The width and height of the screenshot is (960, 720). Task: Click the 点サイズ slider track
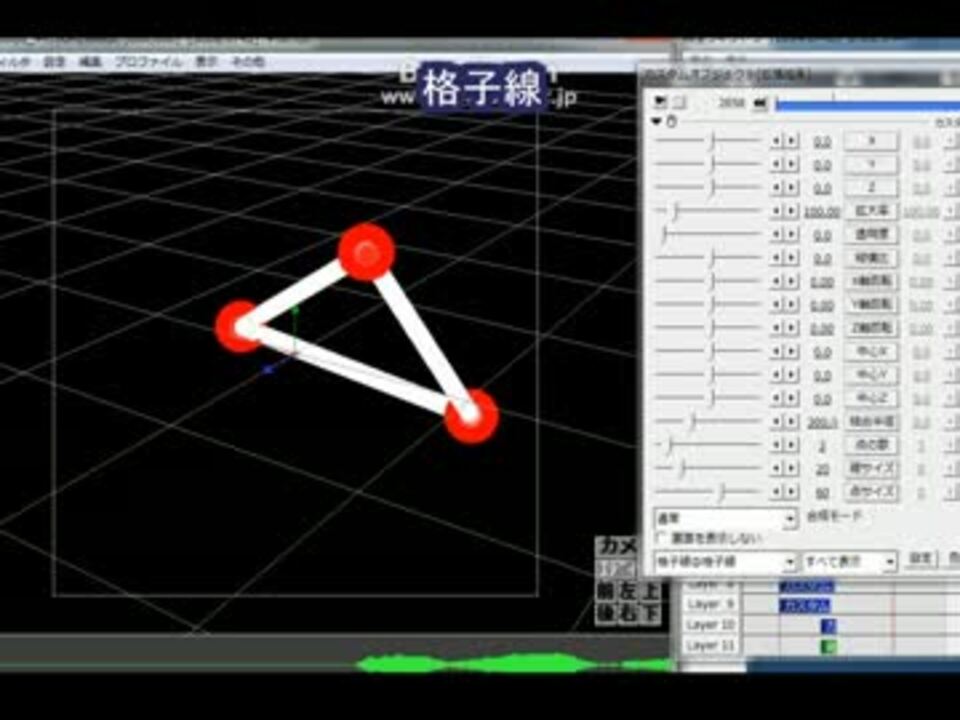click(x=708, y=492)
